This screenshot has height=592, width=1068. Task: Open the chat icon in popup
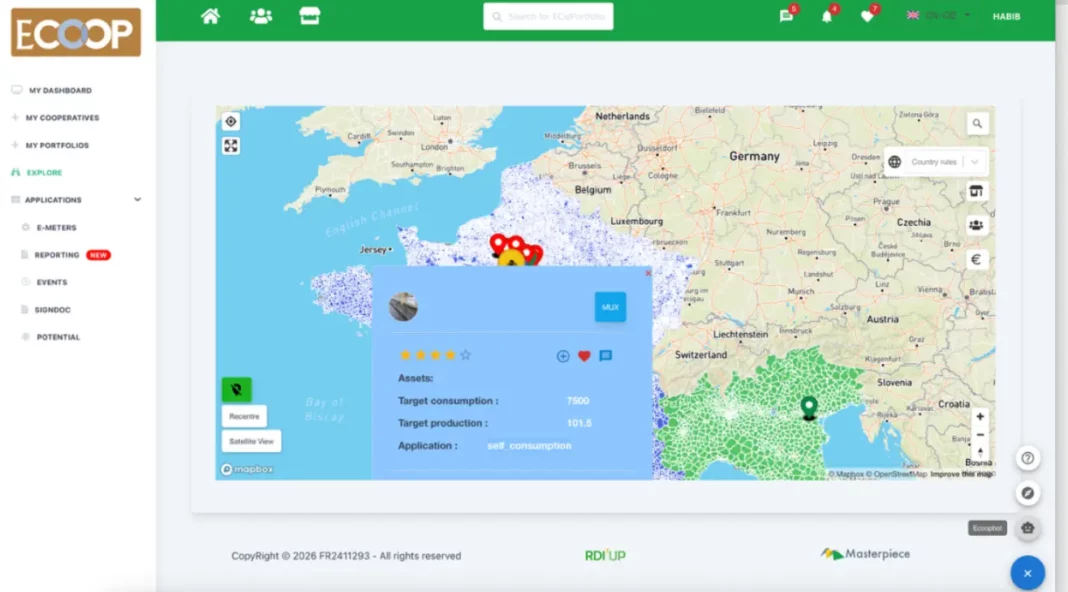(606, 356)
